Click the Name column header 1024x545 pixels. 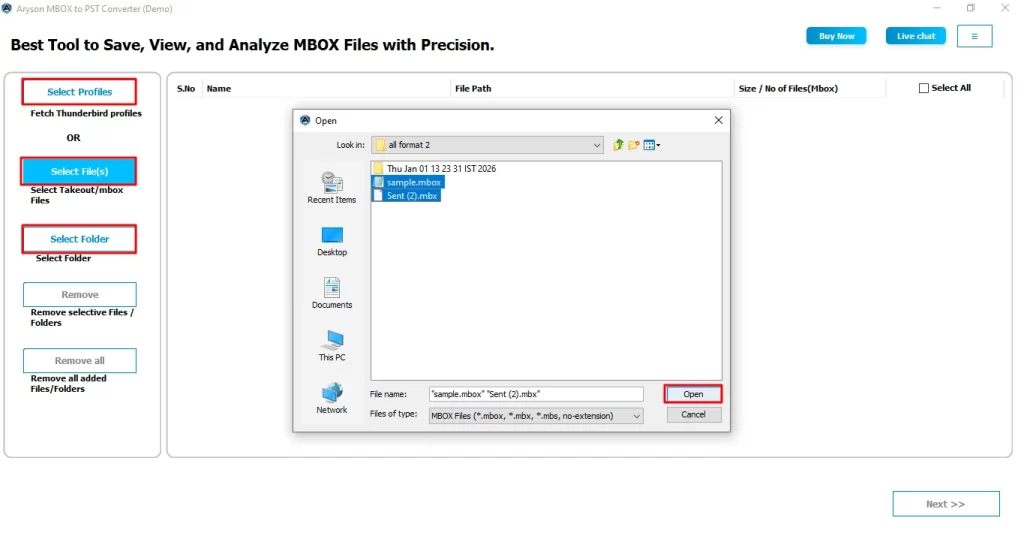point(219,89)
